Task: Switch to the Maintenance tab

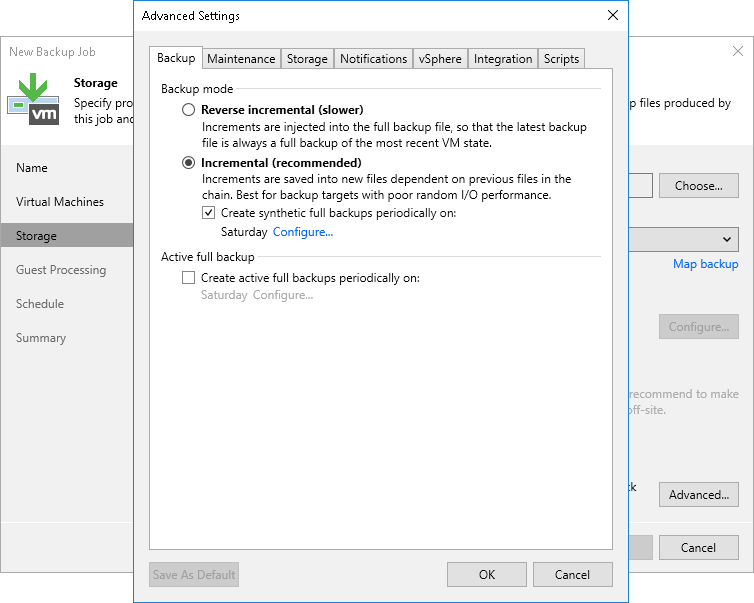Action: (x=241, y=59)
